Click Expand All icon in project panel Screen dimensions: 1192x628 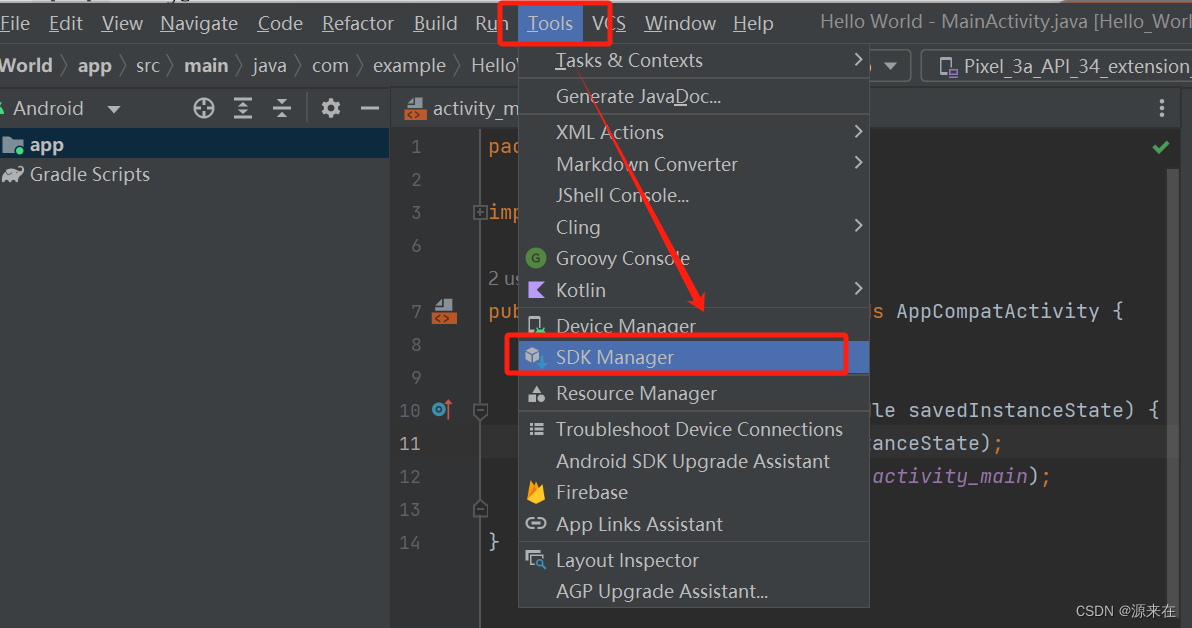click(243, 108)
